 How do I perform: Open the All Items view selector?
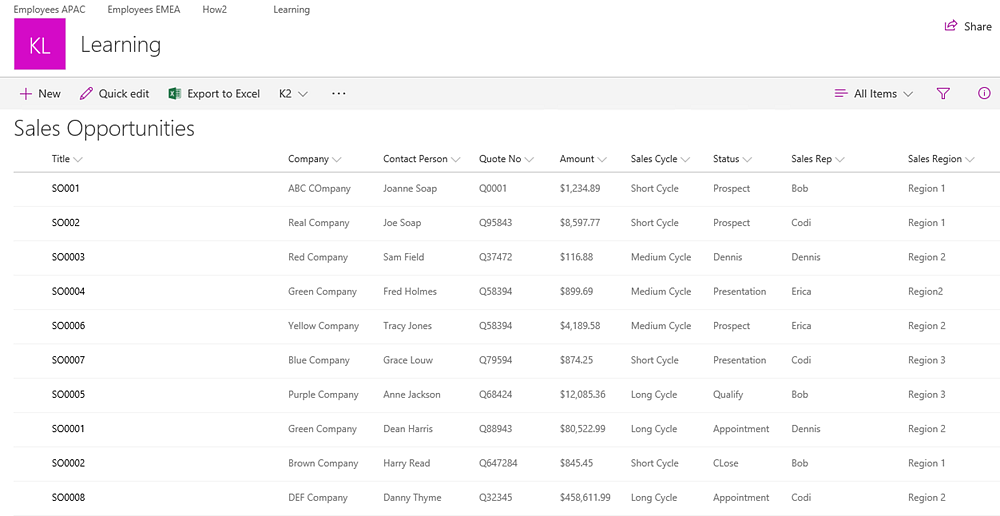(874, 94)
